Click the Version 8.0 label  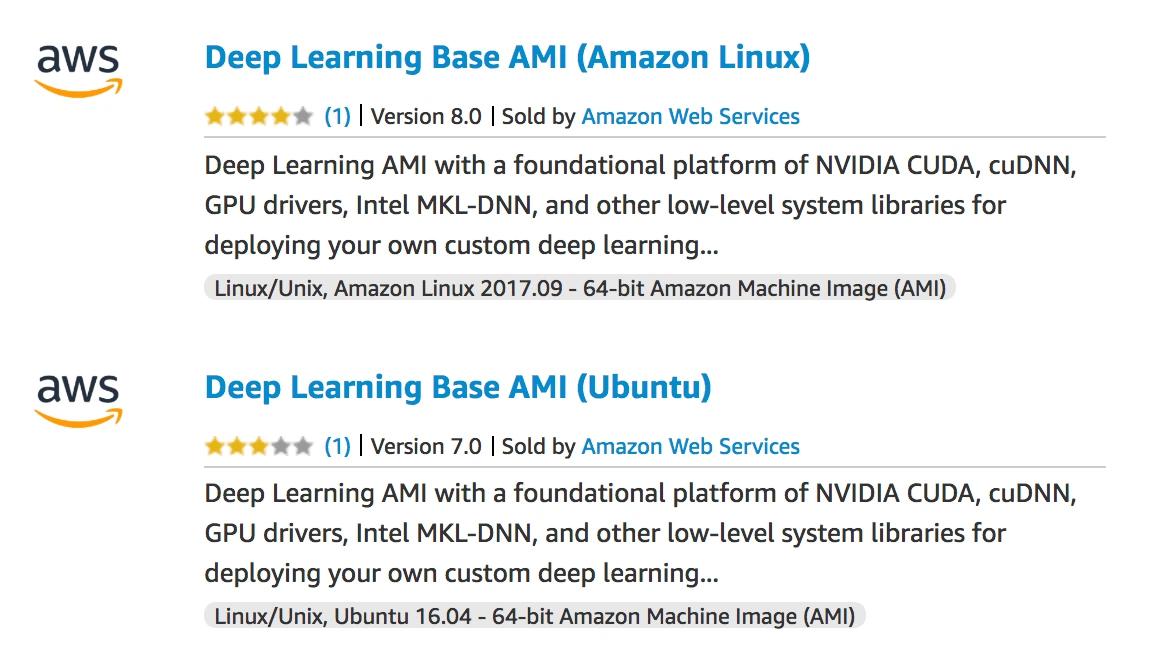pyautogui.click(x=426, y=117)
